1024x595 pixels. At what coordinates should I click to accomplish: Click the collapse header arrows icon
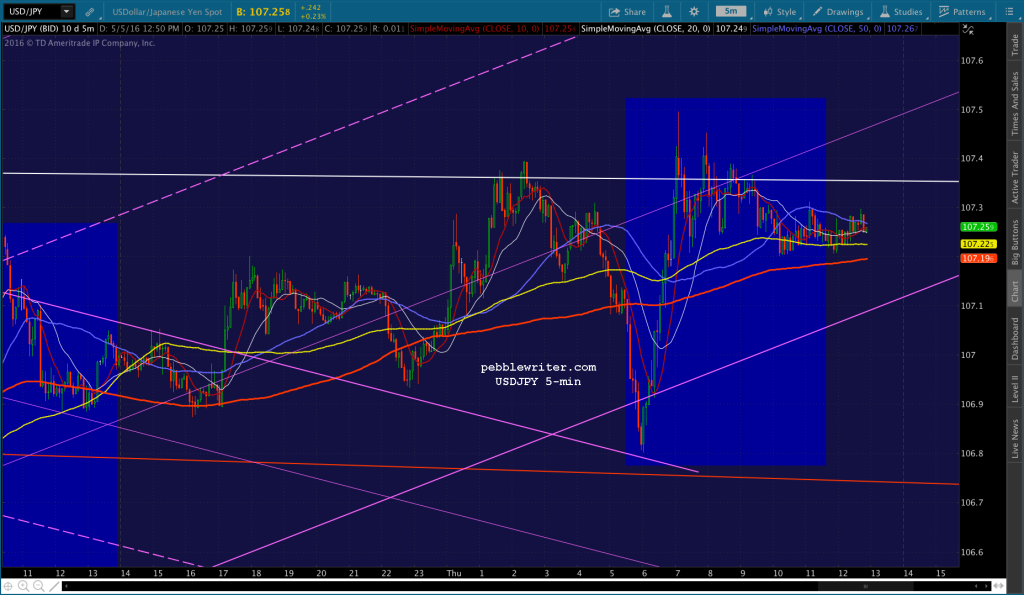[968, 29]
